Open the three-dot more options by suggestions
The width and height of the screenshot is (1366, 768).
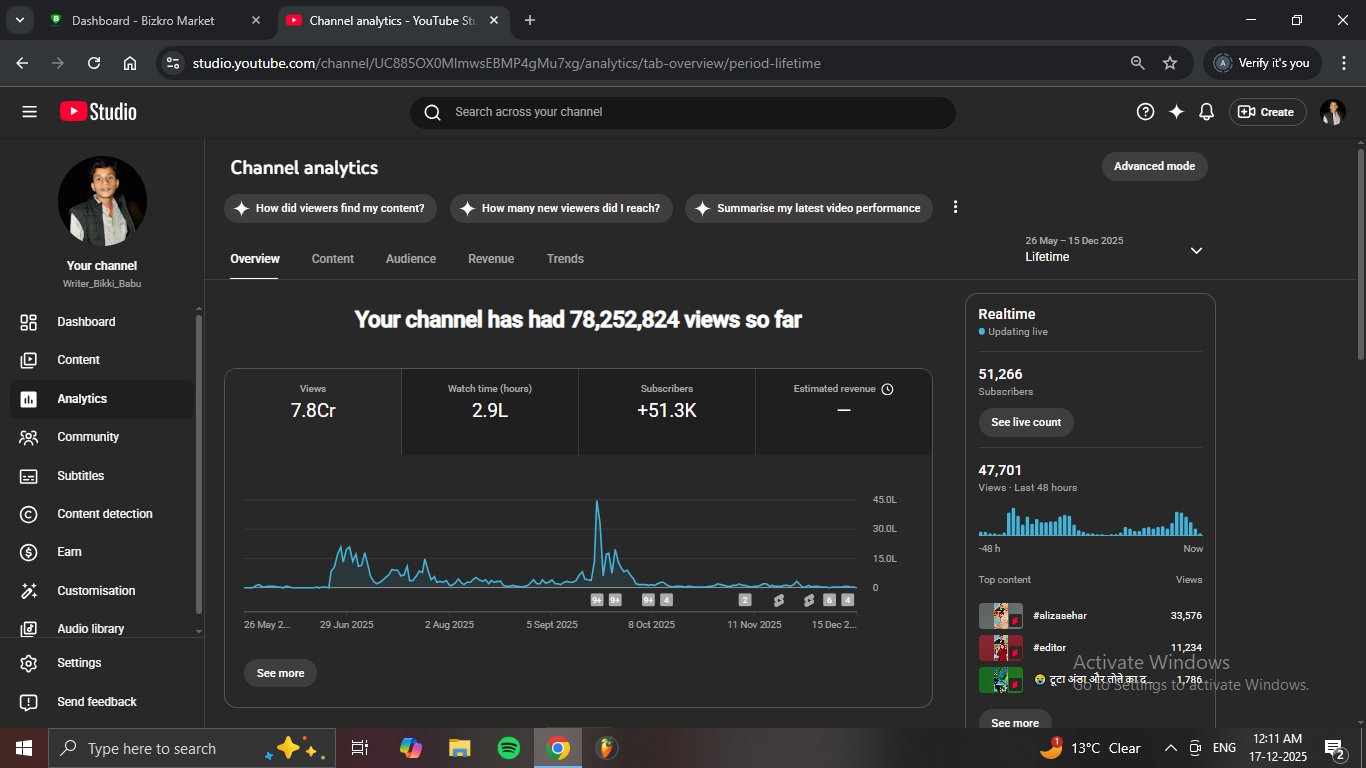[955, 207]
